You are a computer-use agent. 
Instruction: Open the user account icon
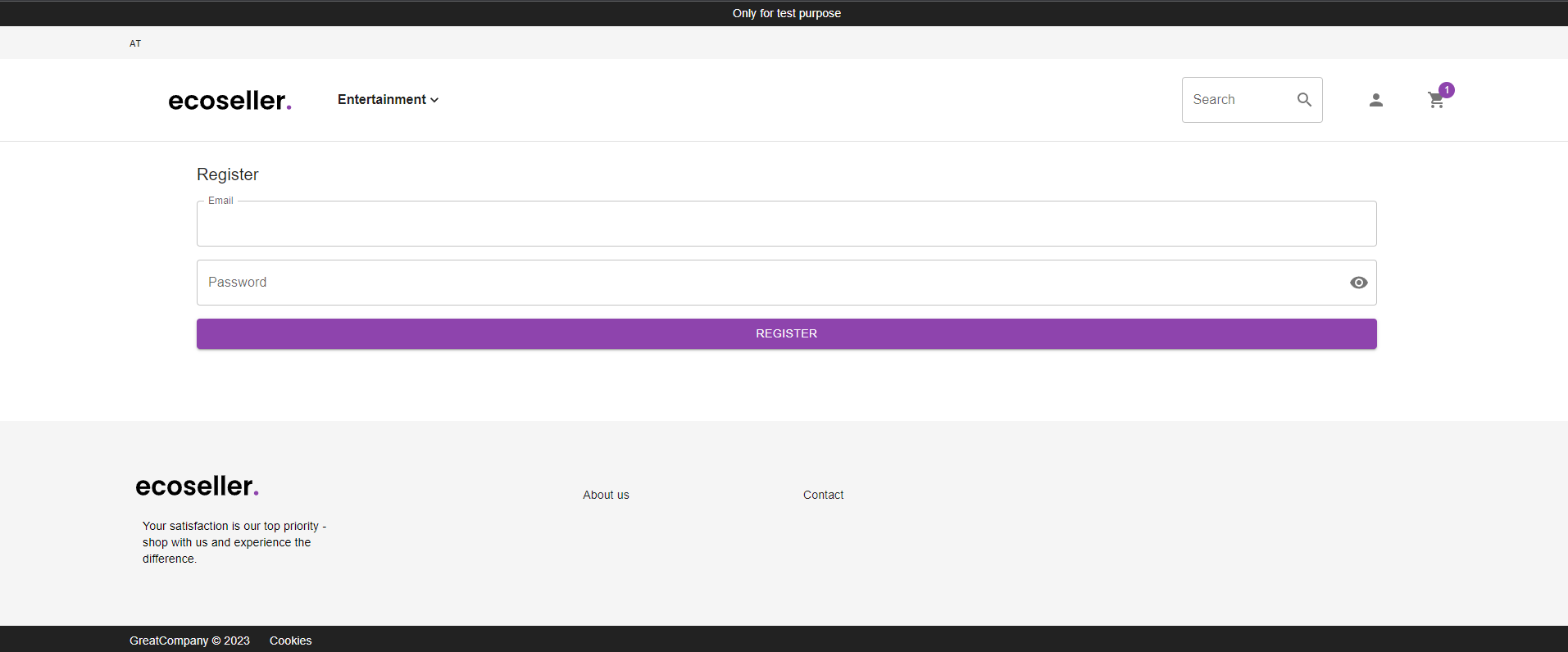1376,100
